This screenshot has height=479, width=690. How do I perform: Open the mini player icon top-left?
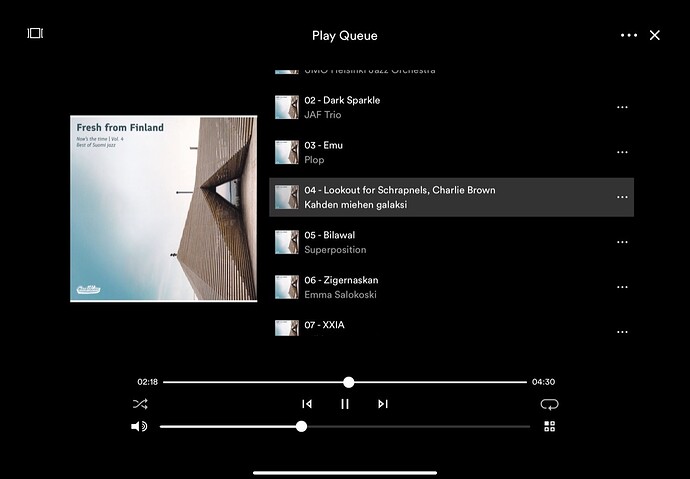pyautogui.click(x=35, y=33)
